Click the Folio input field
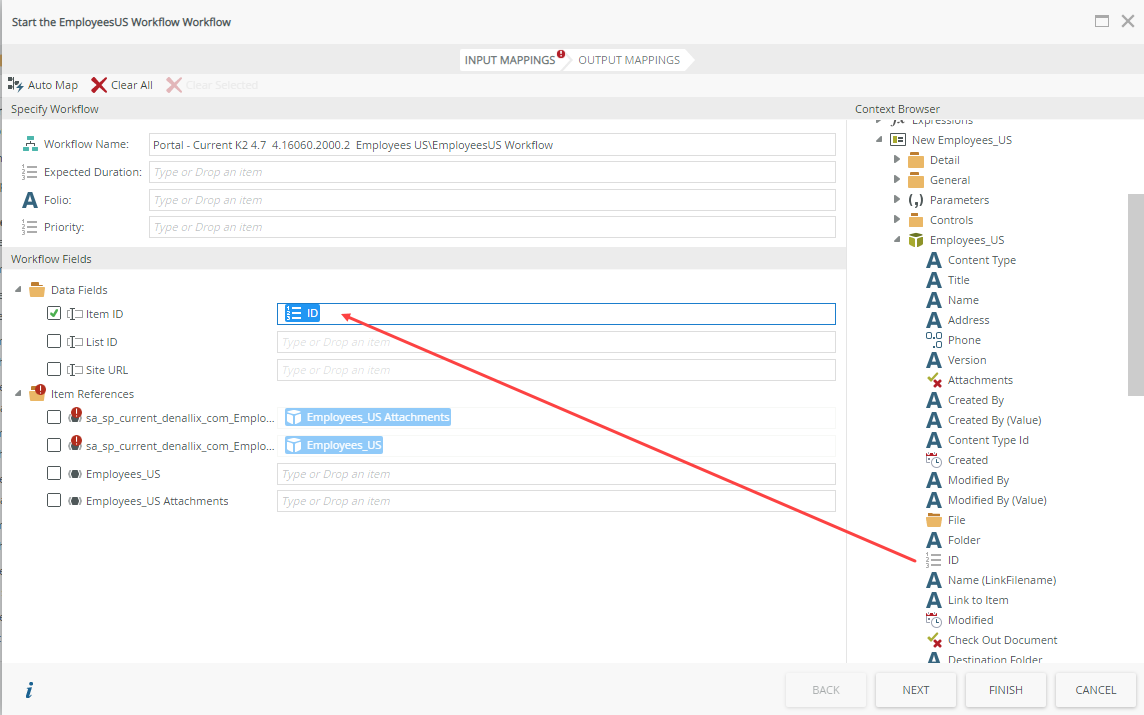Viewport: 1144px width, 715px height. [x=492, y=200]
